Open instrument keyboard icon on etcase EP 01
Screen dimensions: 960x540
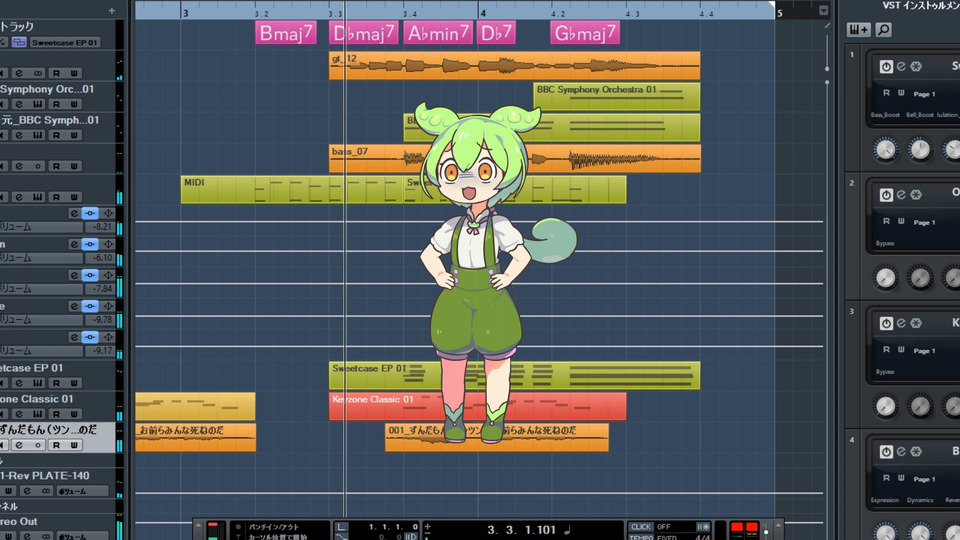38,383
